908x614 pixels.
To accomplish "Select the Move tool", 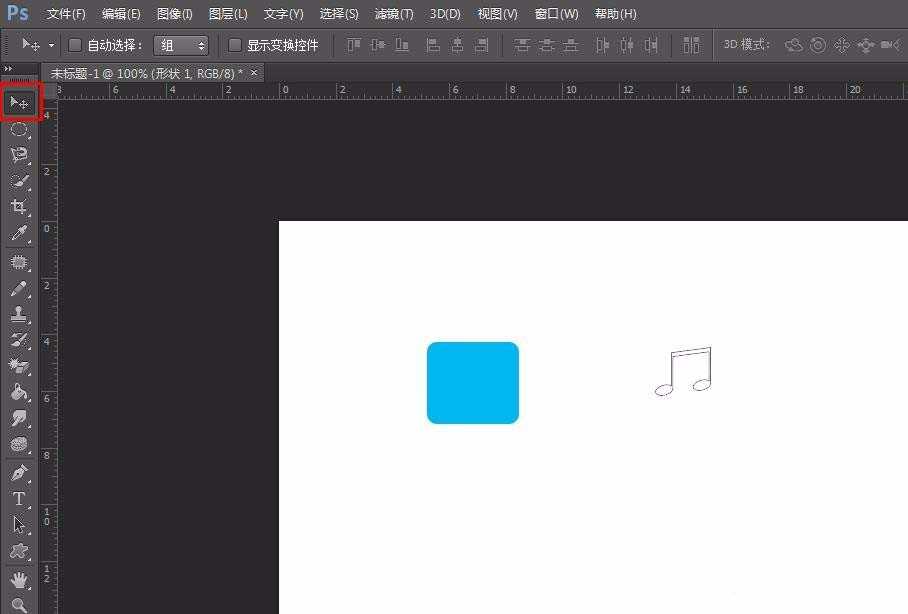I will (18, 101).
